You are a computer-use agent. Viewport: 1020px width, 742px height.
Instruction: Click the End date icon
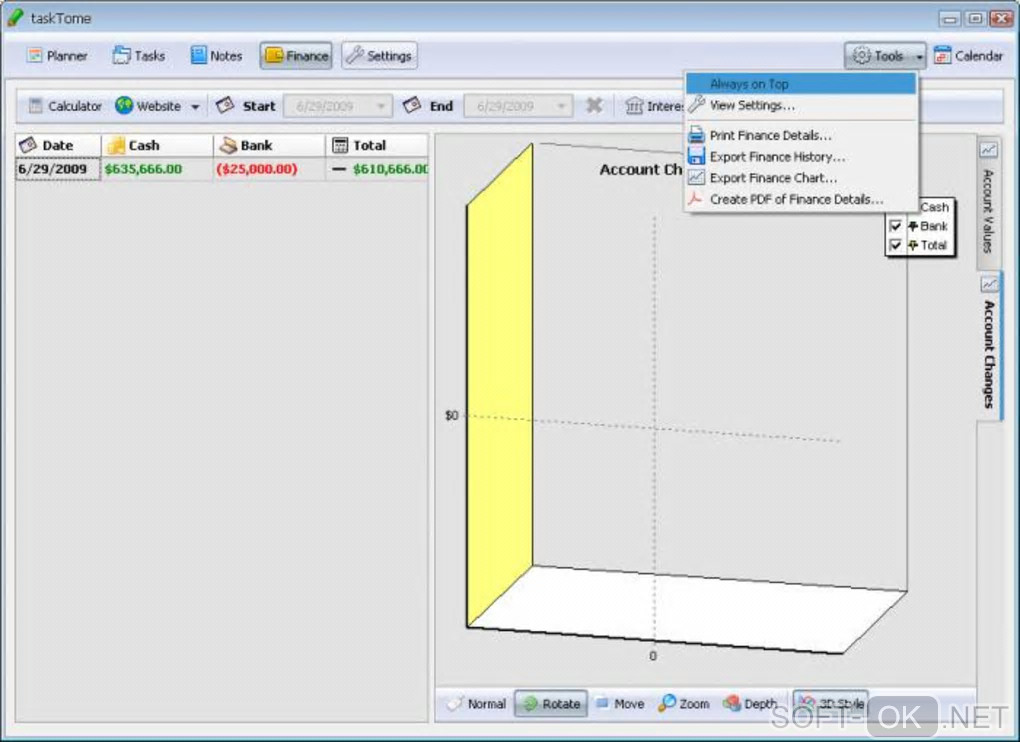tap(412, 105)
